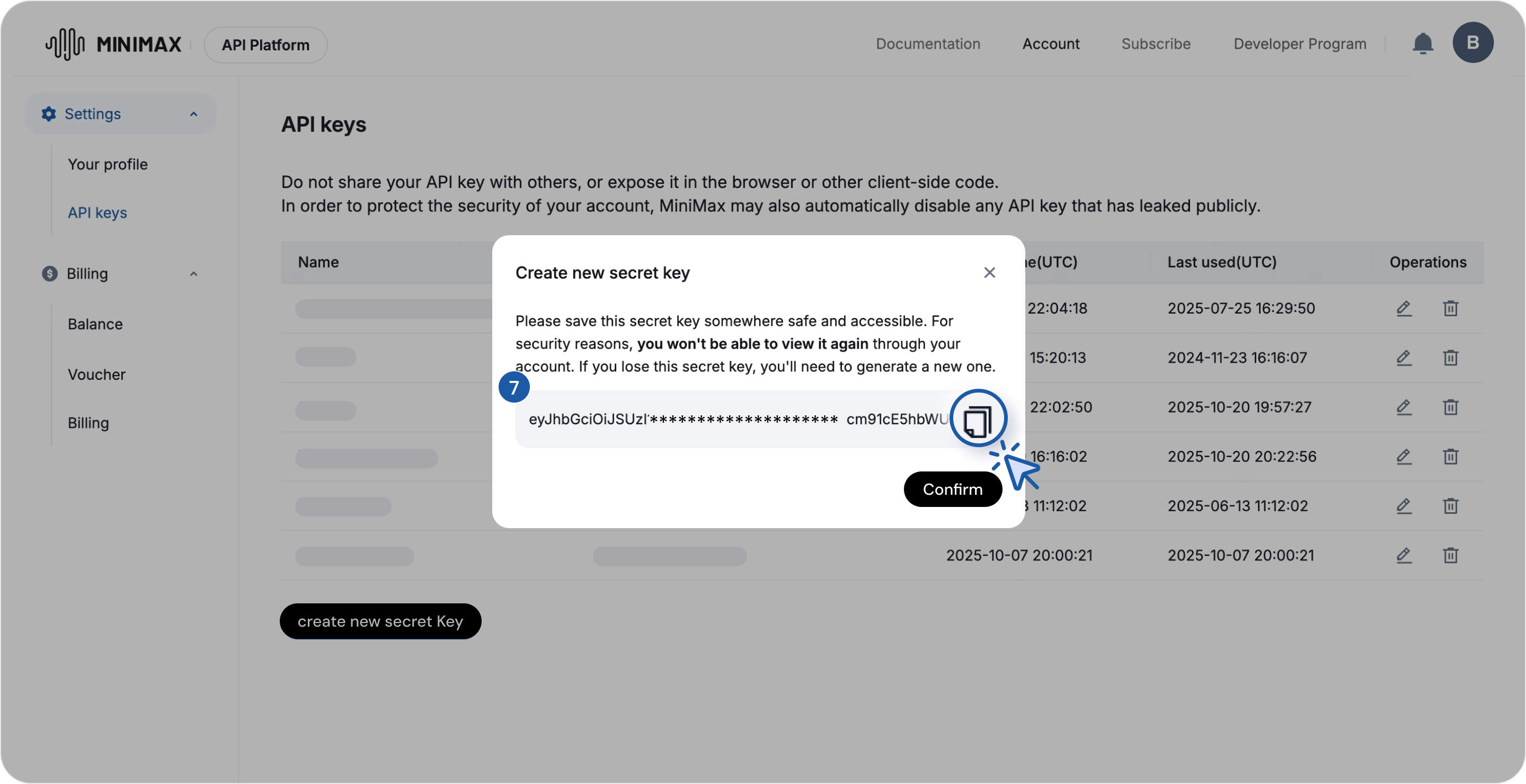Screen dimensions: 1526x784
Task: Click the Confirm button
Action: (x=952, y=489)
